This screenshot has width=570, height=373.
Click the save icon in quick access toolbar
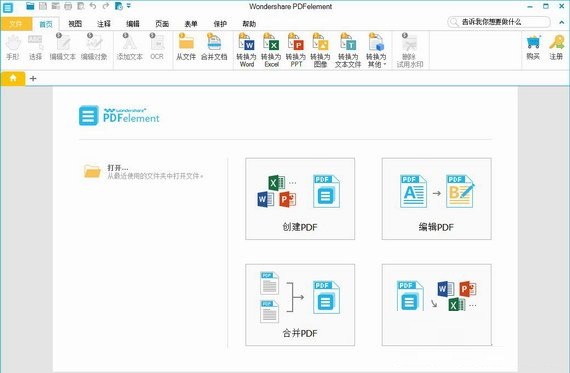pos(43,6)
